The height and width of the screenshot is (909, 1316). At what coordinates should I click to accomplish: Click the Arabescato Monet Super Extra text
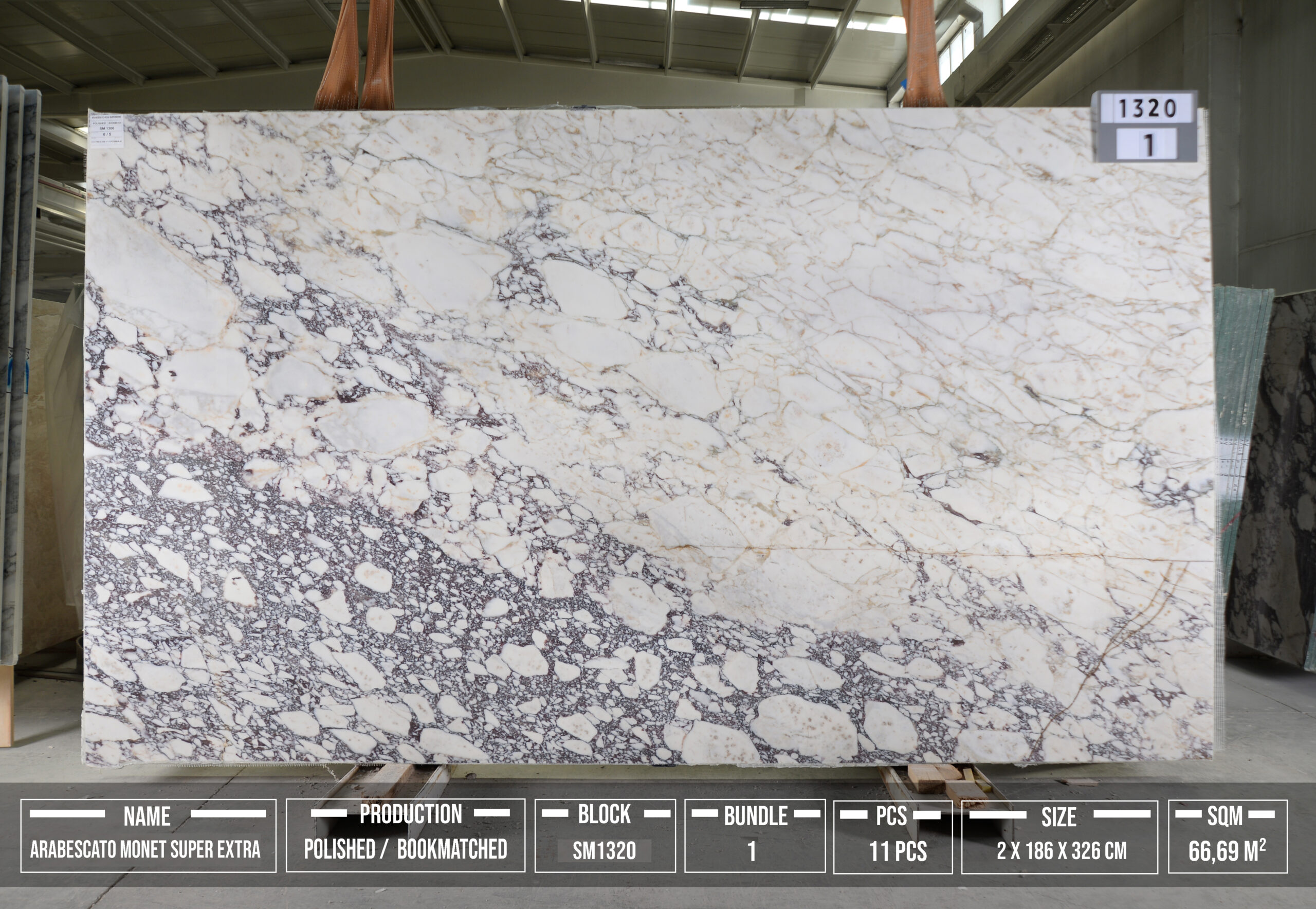coord(146,850)
